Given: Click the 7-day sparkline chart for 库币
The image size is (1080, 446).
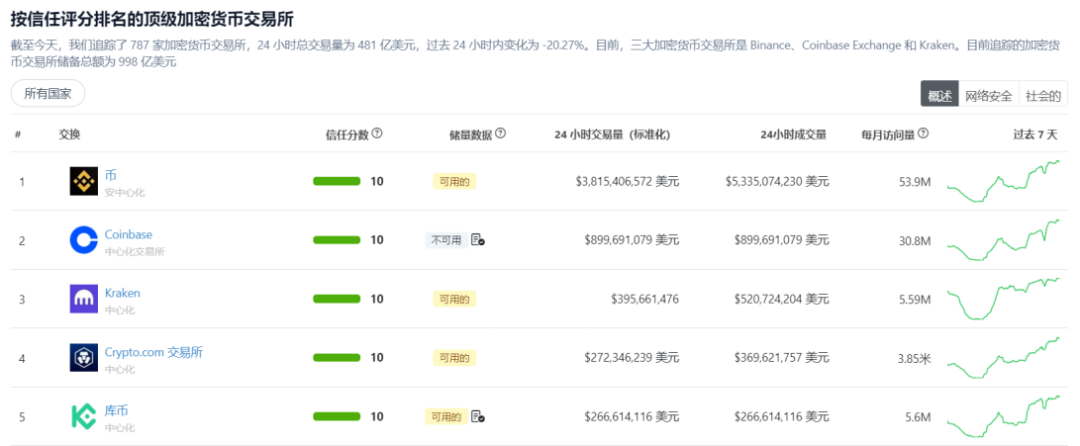Looking at the screenshot, I should click(x=1004, y=416).
